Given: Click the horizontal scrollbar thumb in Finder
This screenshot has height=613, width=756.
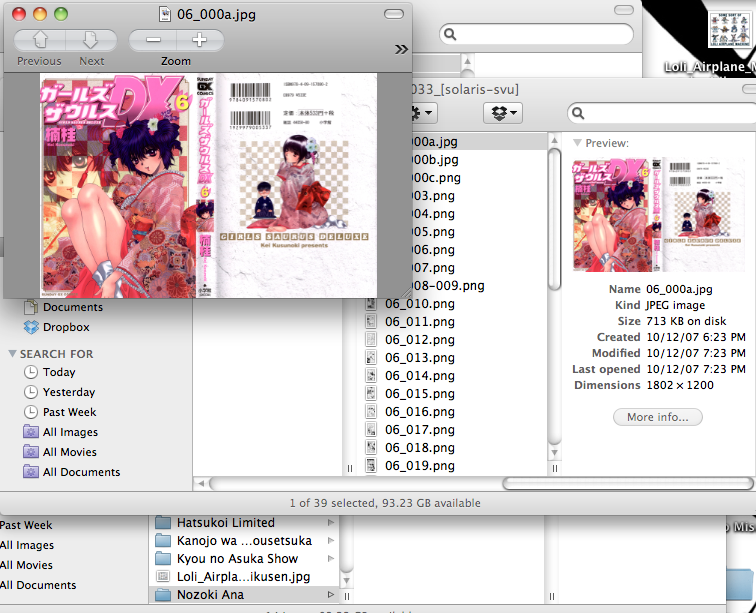Looking at the screenshot, I should coord(628,483).
